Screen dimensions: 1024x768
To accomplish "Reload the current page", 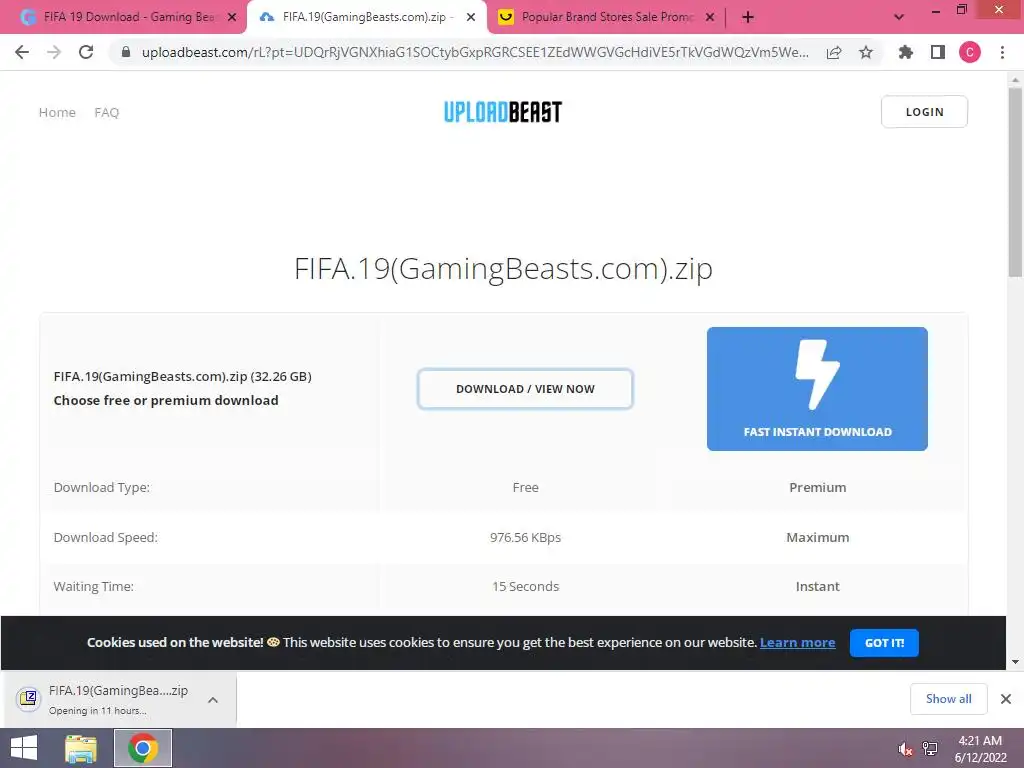I will click(86, 52).
